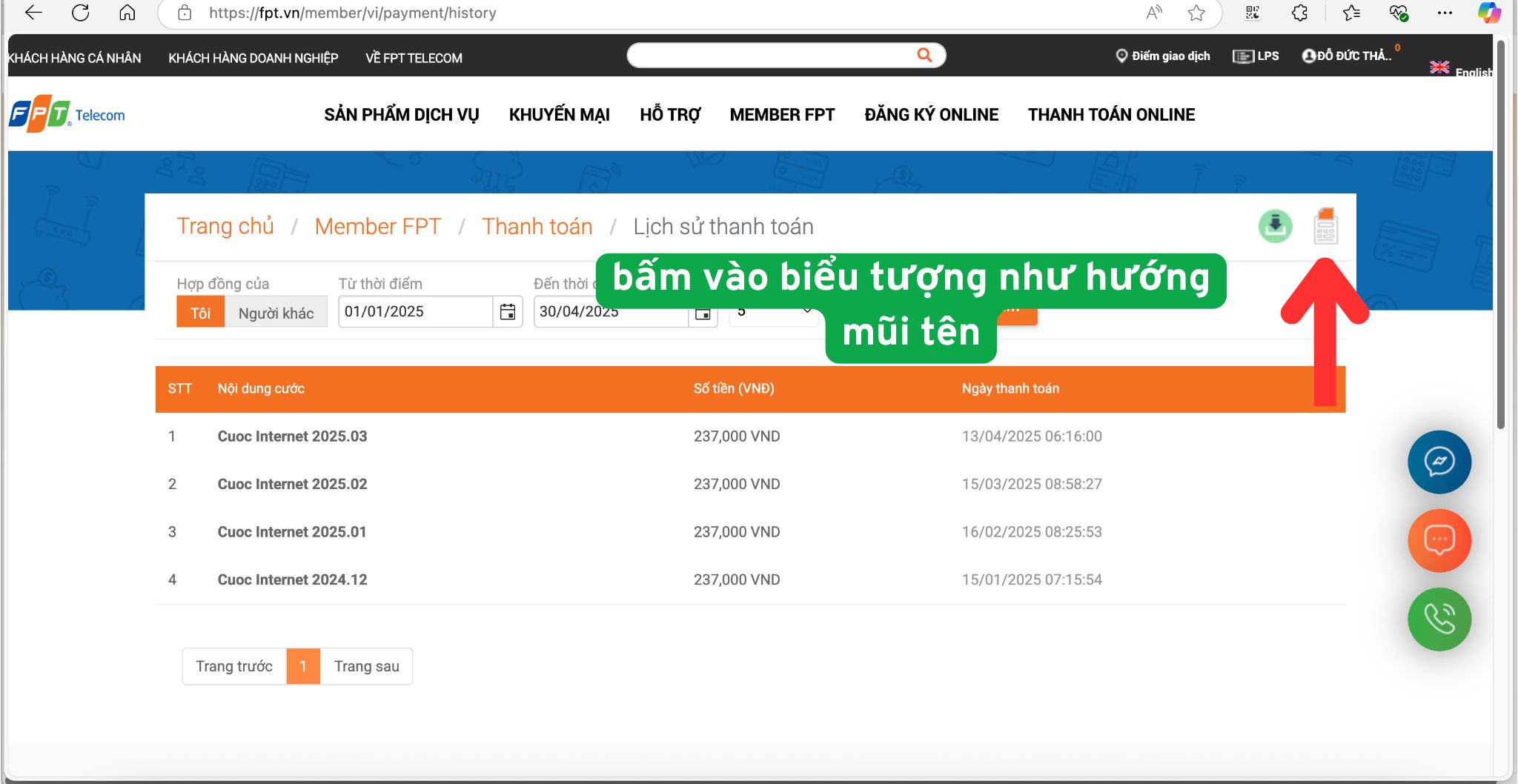Click the site lock icon in address bar
Screen dimensions: 1518x784
(185, 13)
